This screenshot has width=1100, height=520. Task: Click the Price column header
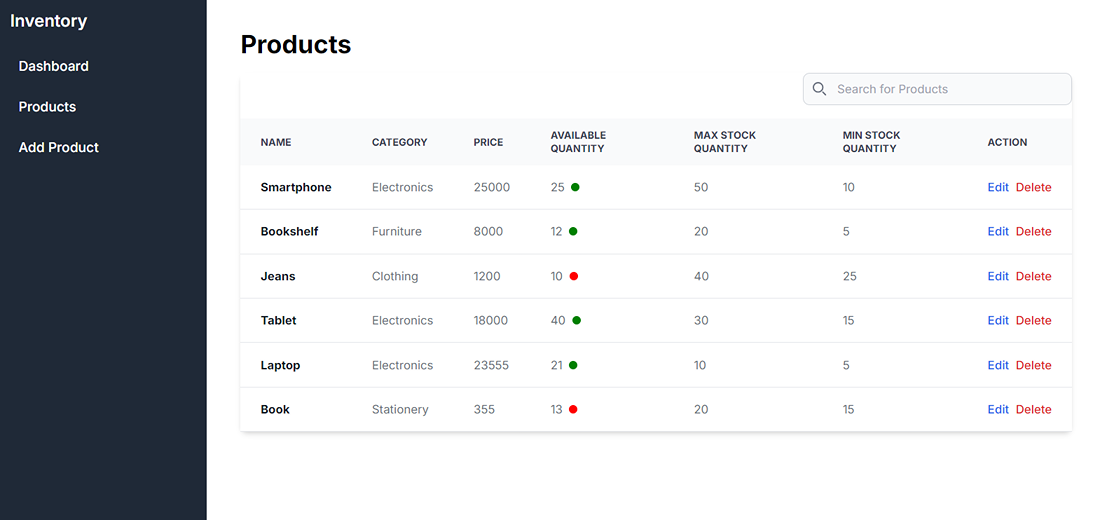click(488, 142)
